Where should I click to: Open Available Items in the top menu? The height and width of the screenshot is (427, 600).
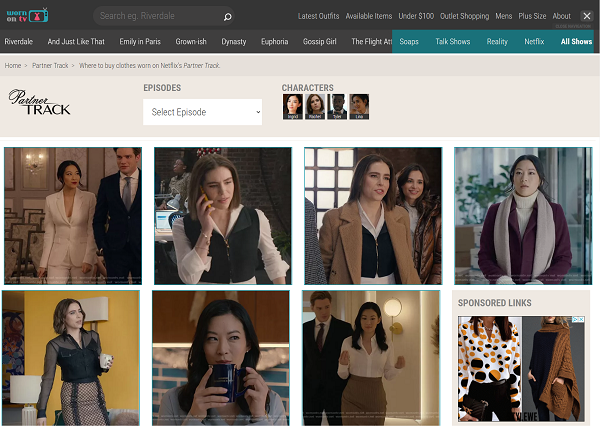(369, 16)
